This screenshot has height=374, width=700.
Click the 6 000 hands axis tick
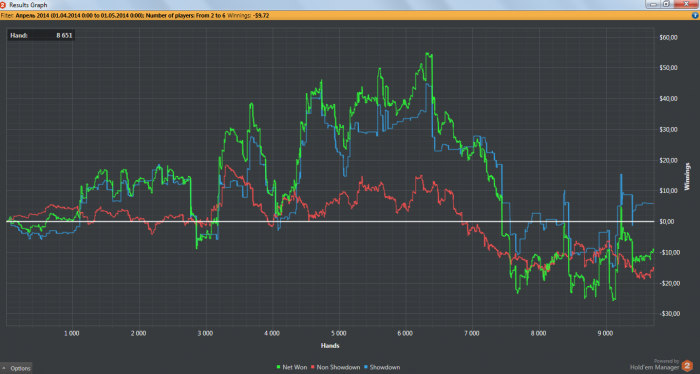coord(405,333)
